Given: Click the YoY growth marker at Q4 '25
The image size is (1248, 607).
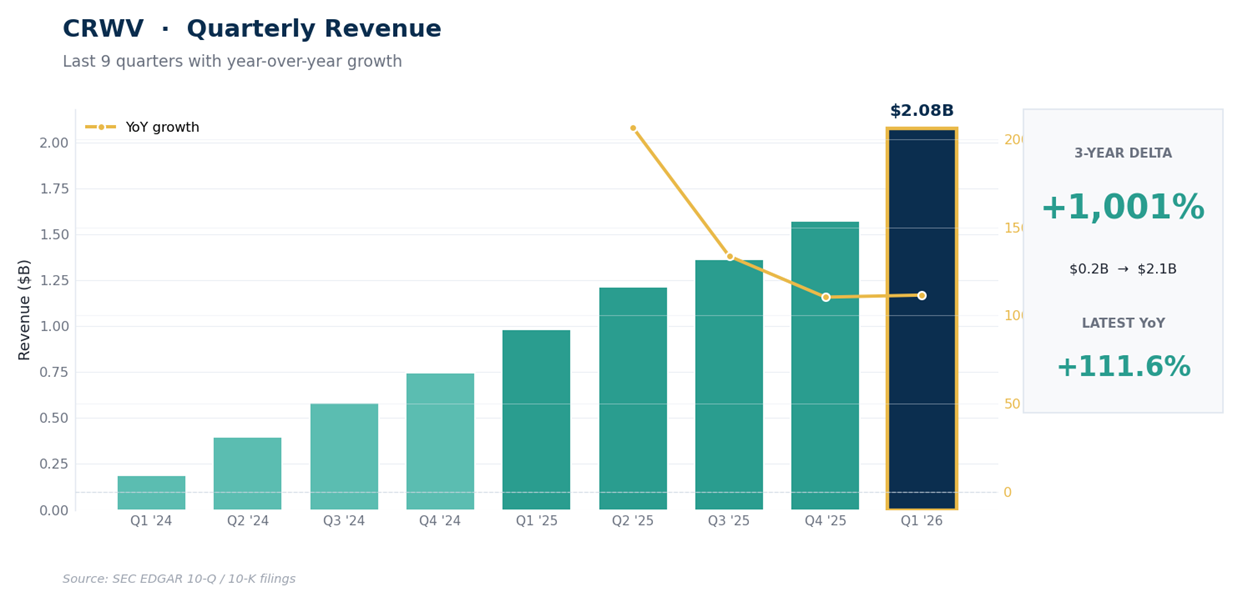Looking at the screenshot, I should pyautogui.click(x=825, y=297).
